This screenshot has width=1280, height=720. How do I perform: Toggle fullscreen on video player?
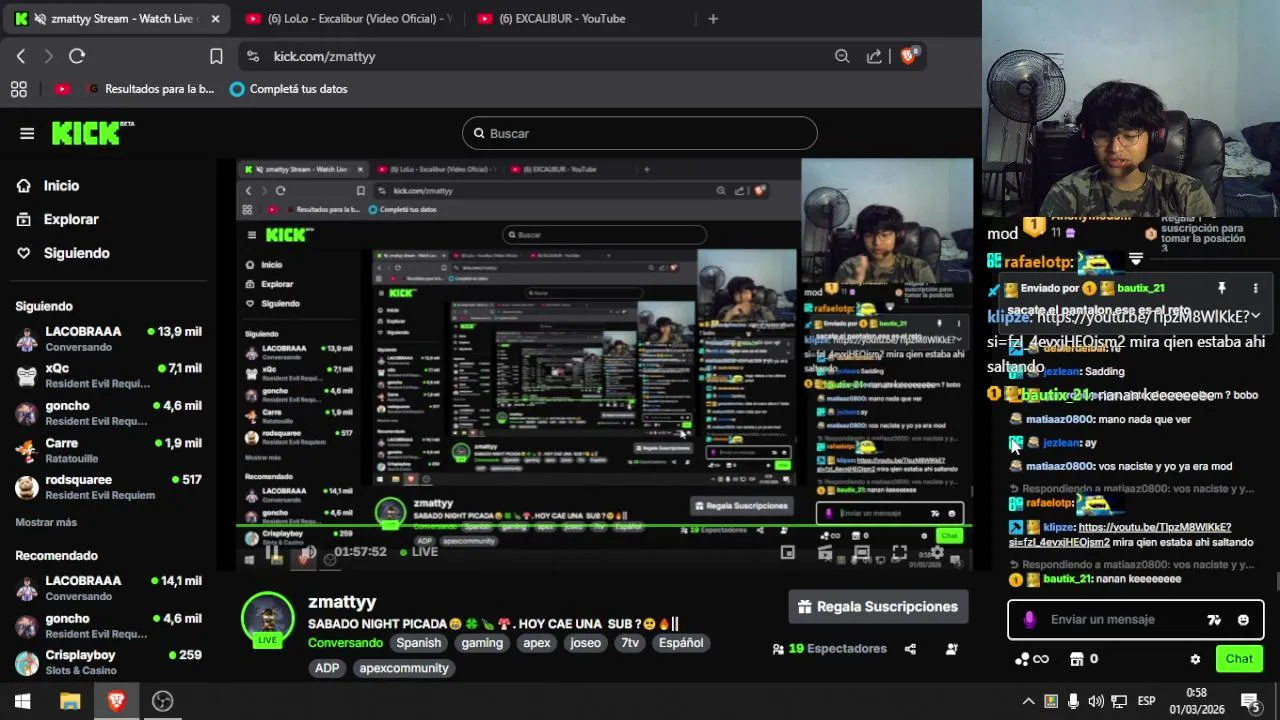coord(899,552)
